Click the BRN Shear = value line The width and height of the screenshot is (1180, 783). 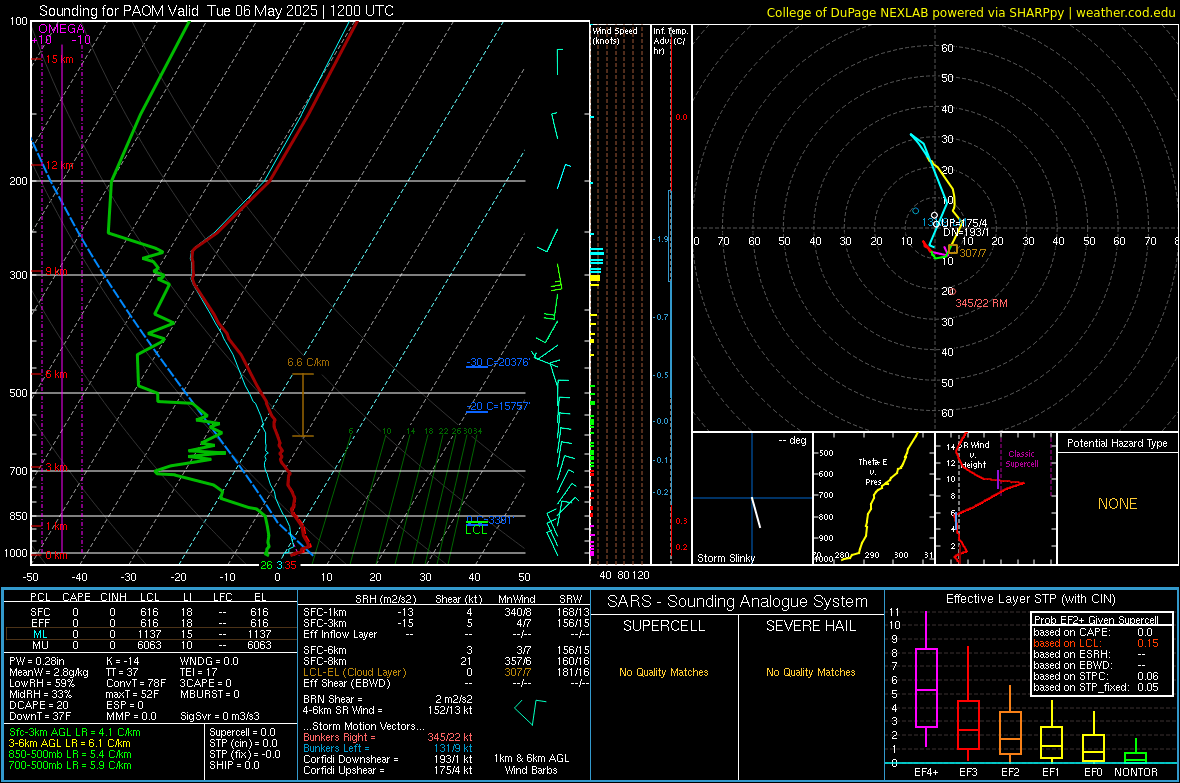point(388,699)
